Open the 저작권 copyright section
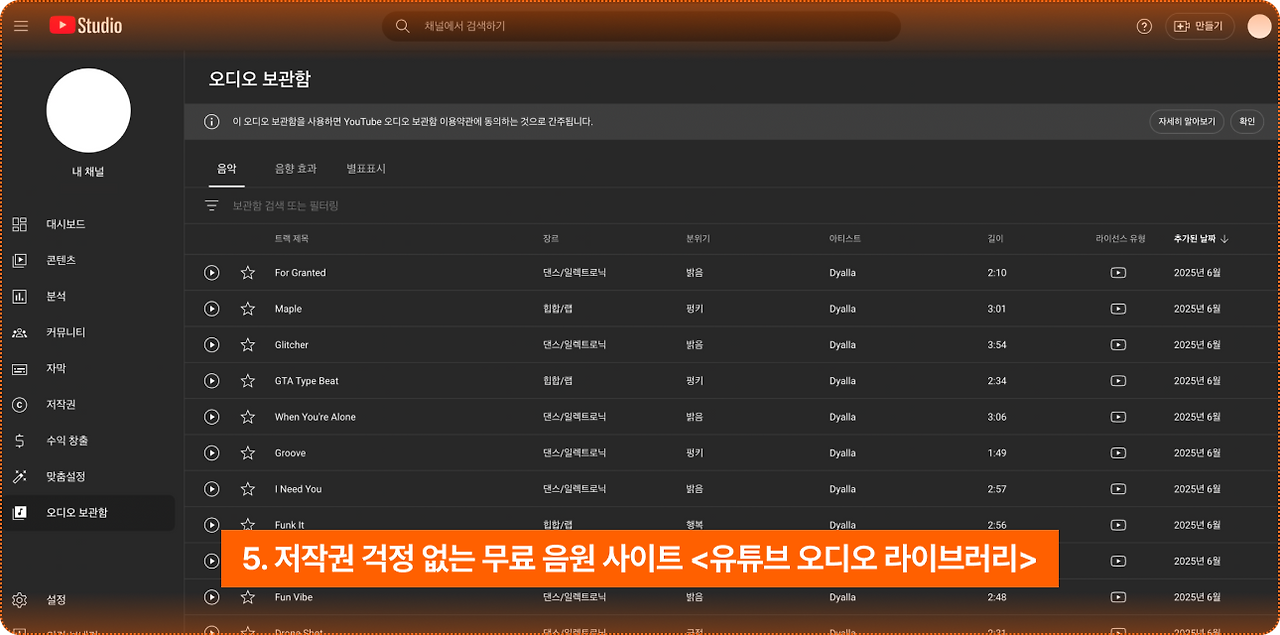The image size is (1280, 635). (60, 404)
